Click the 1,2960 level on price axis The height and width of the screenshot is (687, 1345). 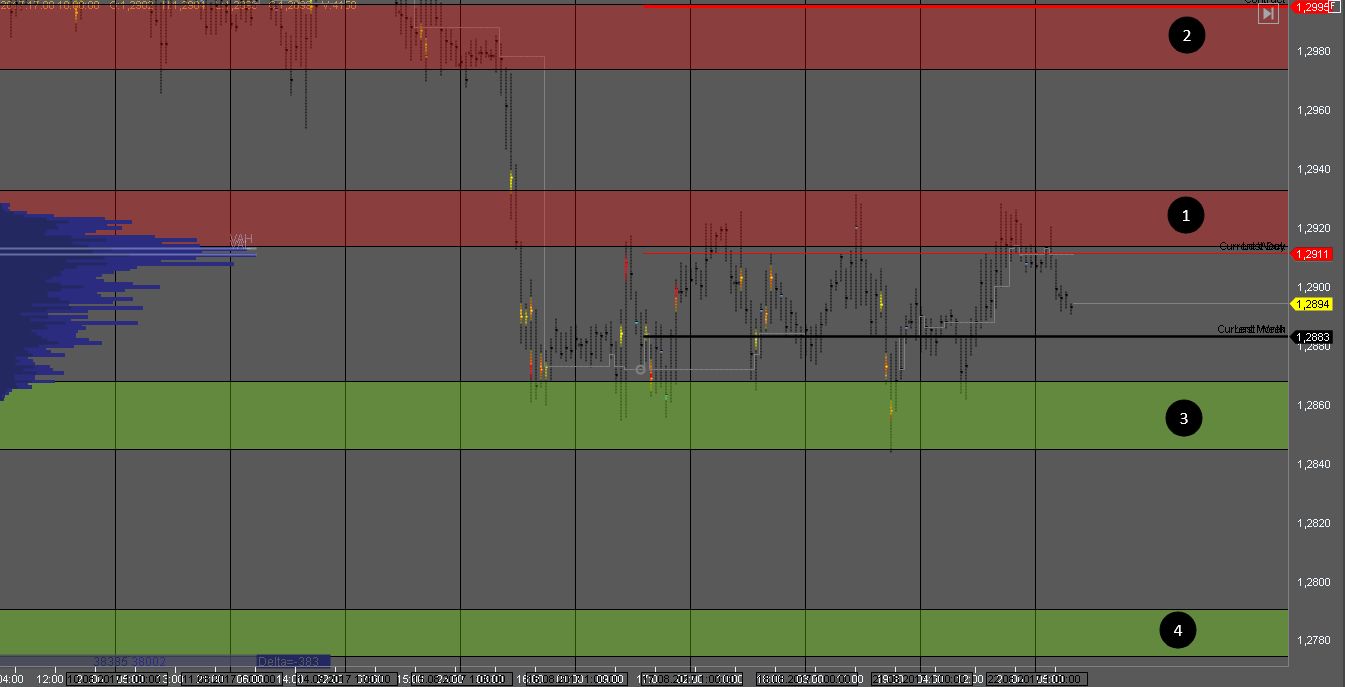point(1312,110)
